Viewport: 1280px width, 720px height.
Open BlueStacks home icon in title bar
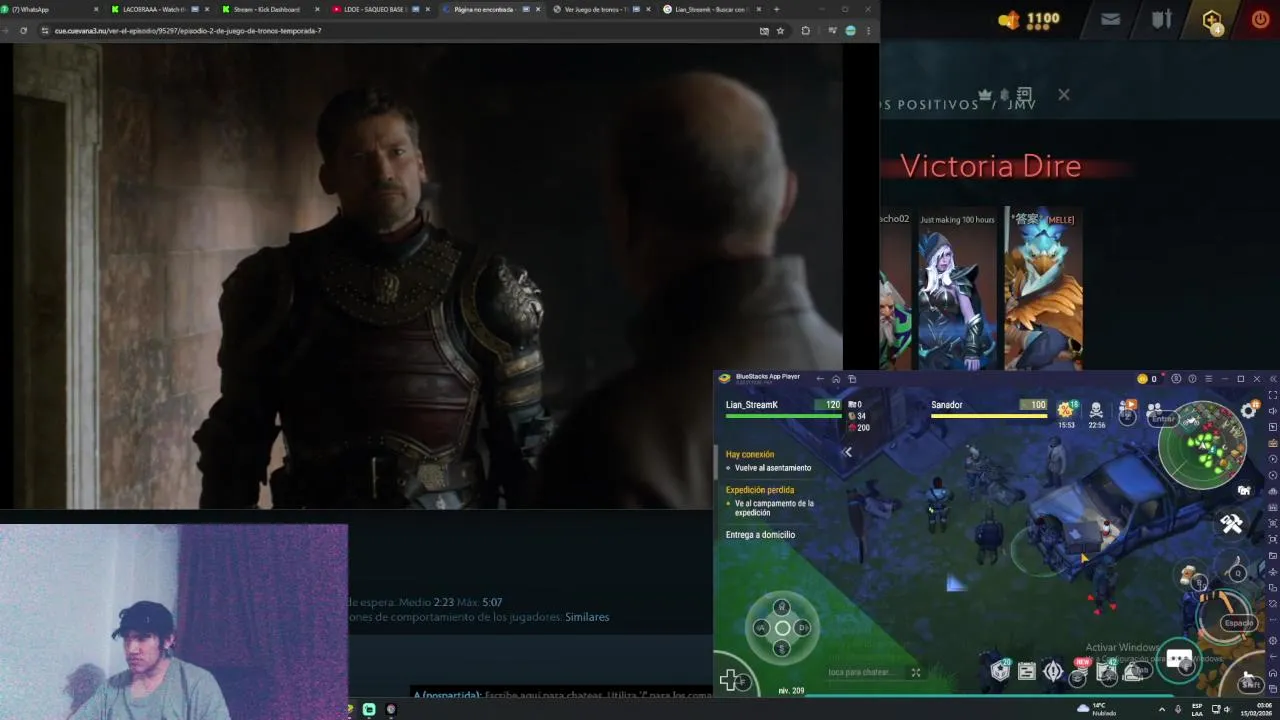[x=836, y=379]
